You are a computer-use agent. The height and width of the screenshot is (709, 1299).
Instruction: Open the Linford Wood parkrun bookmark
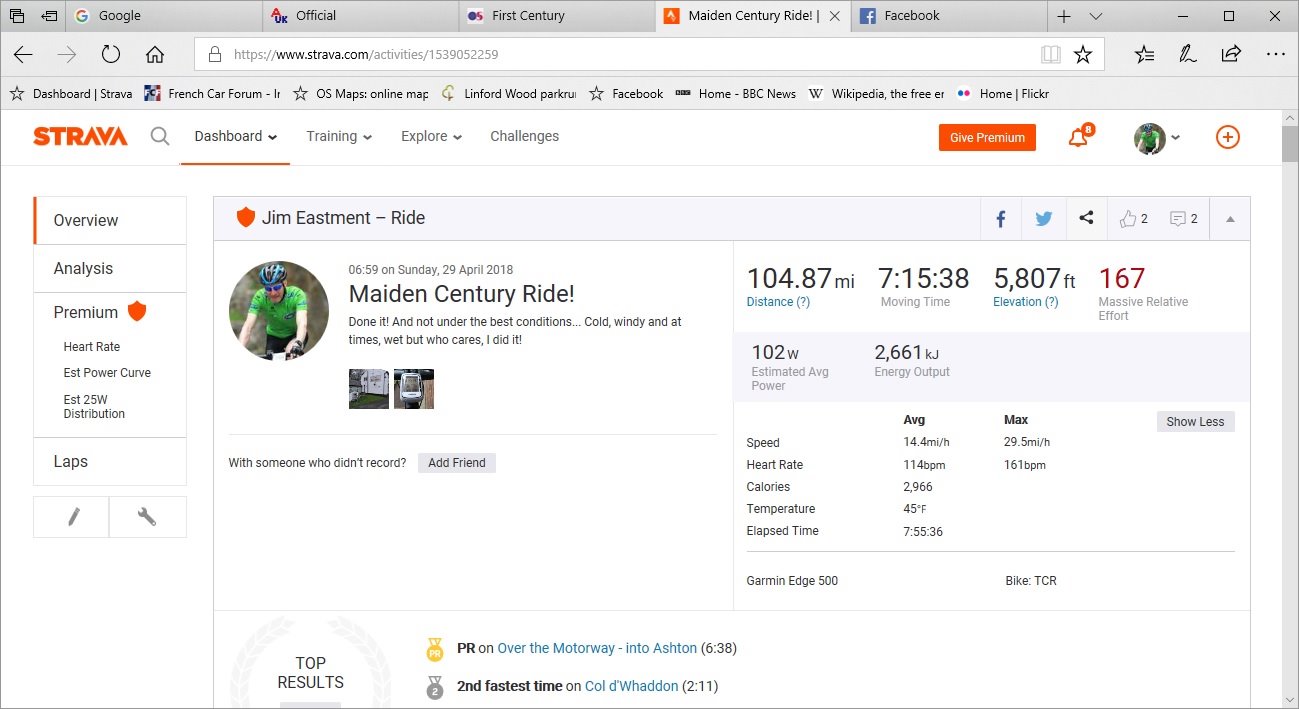click(508, 93)
